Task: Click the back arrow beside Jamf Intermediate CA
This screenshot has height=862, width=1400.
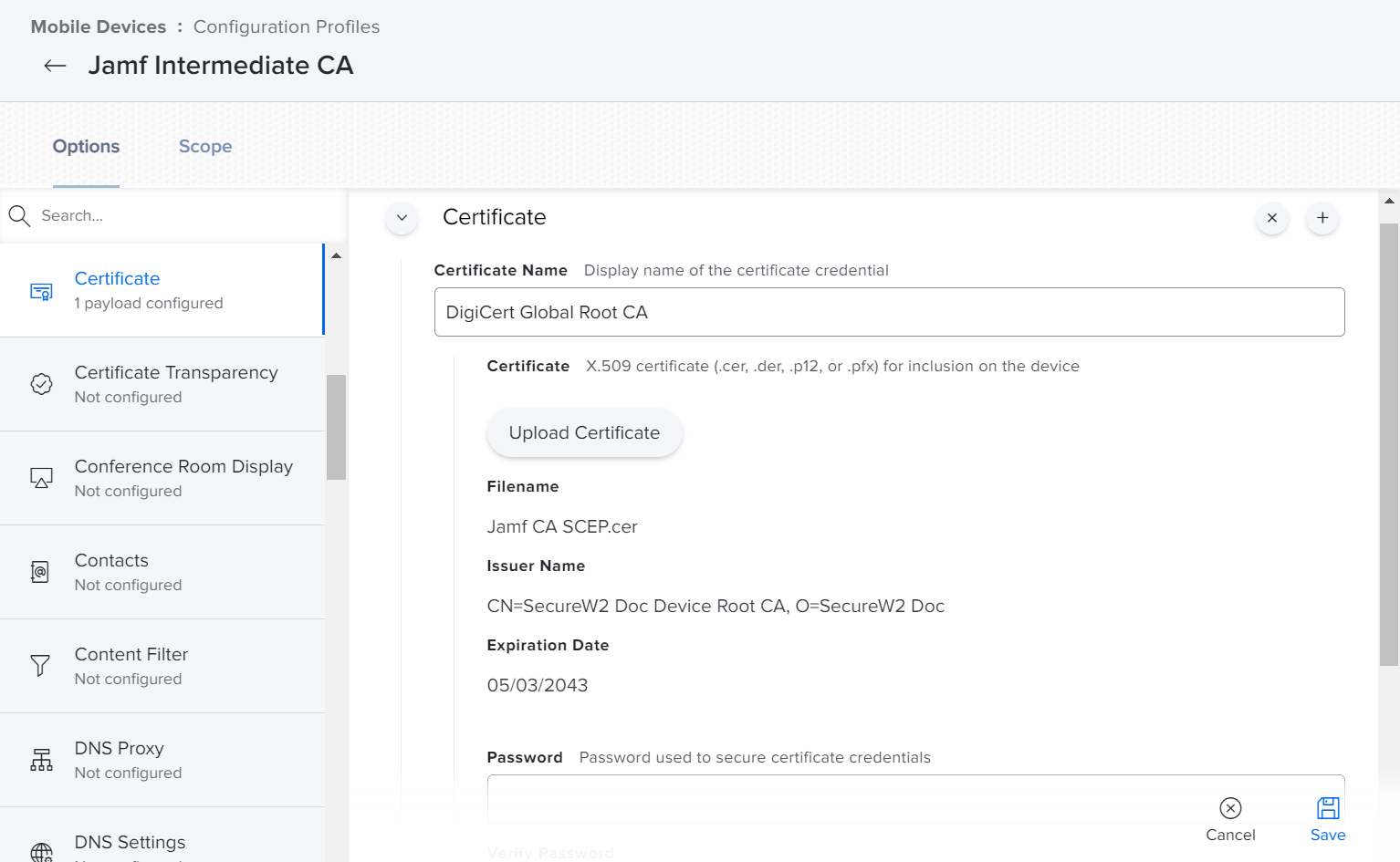Action: coord(55,66)
